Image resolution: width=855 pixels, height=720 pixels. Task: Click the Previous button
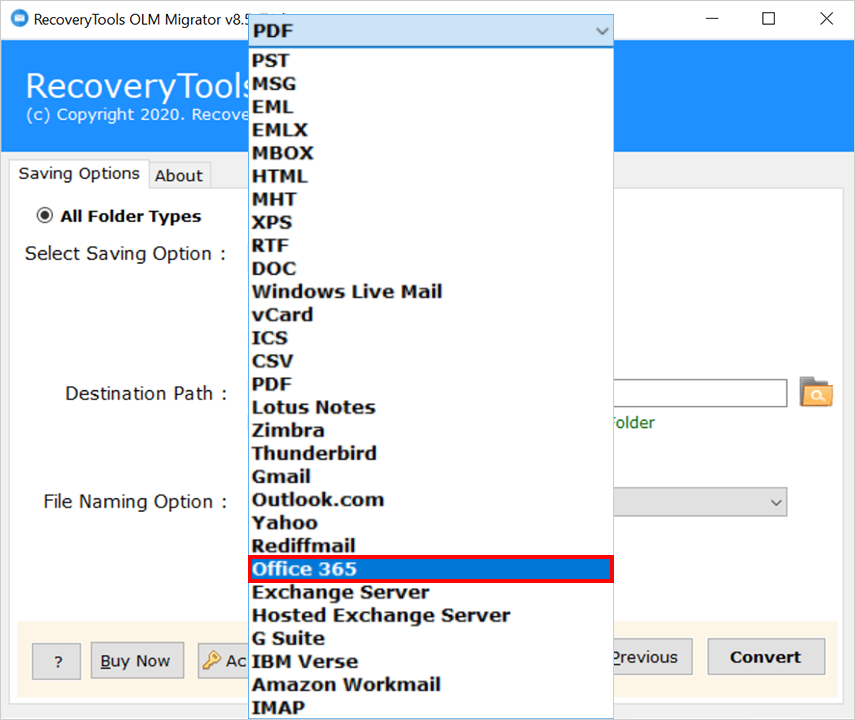653,657
